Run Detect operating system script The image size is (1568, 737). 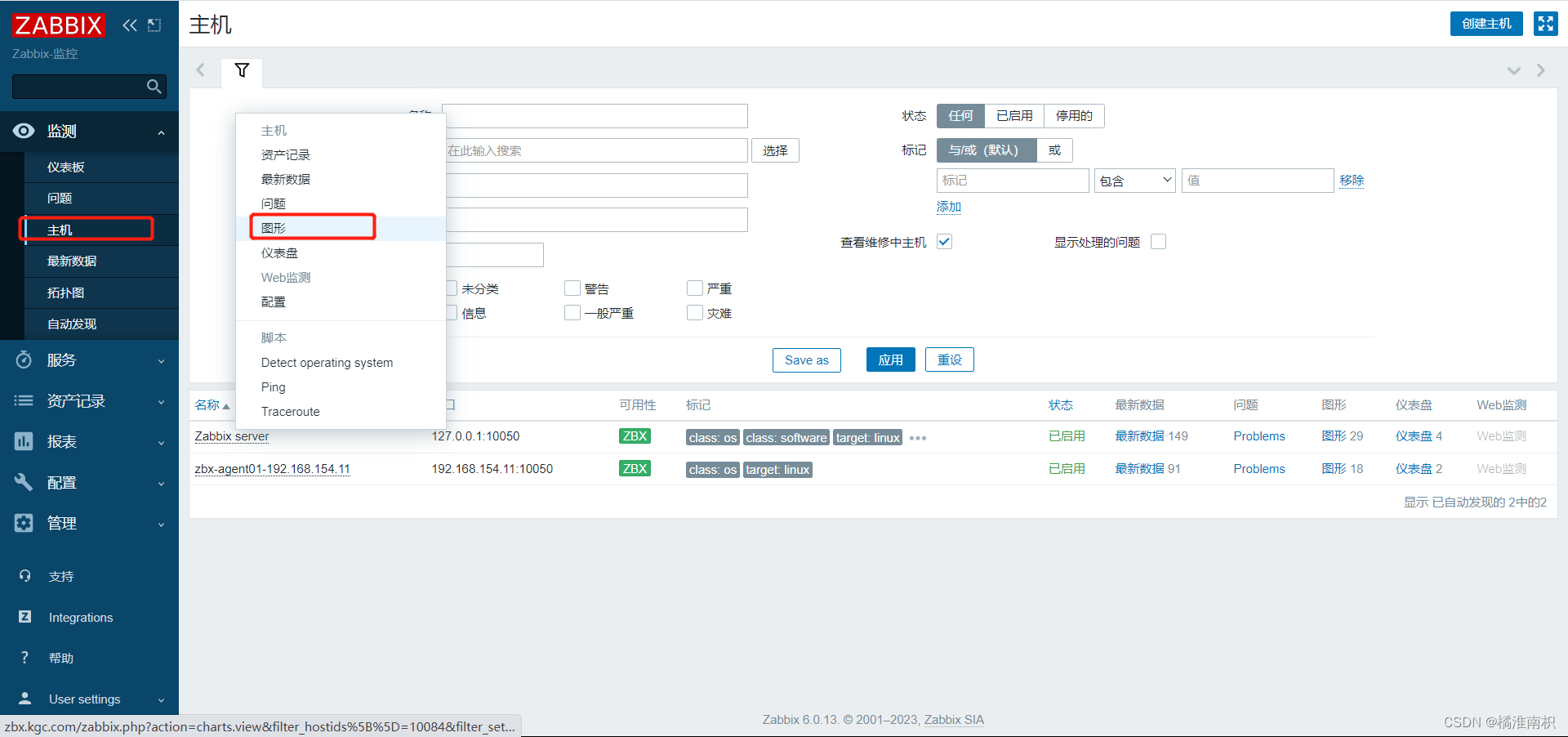click(341, 362)
